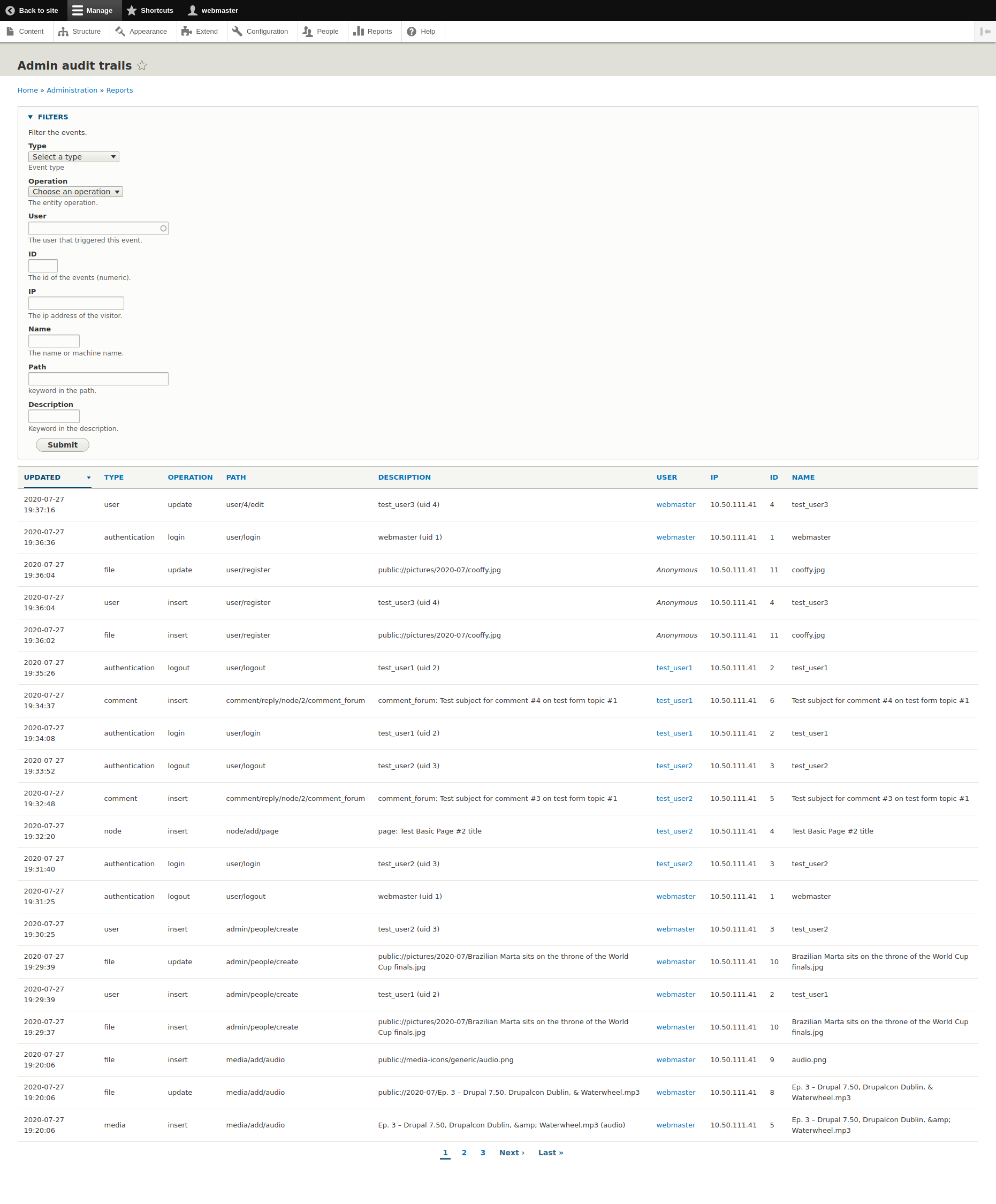Open test_user1 link in 19:35:26 logout row
This screenshot has height=1204, width=996.
(x=674, y=668)
